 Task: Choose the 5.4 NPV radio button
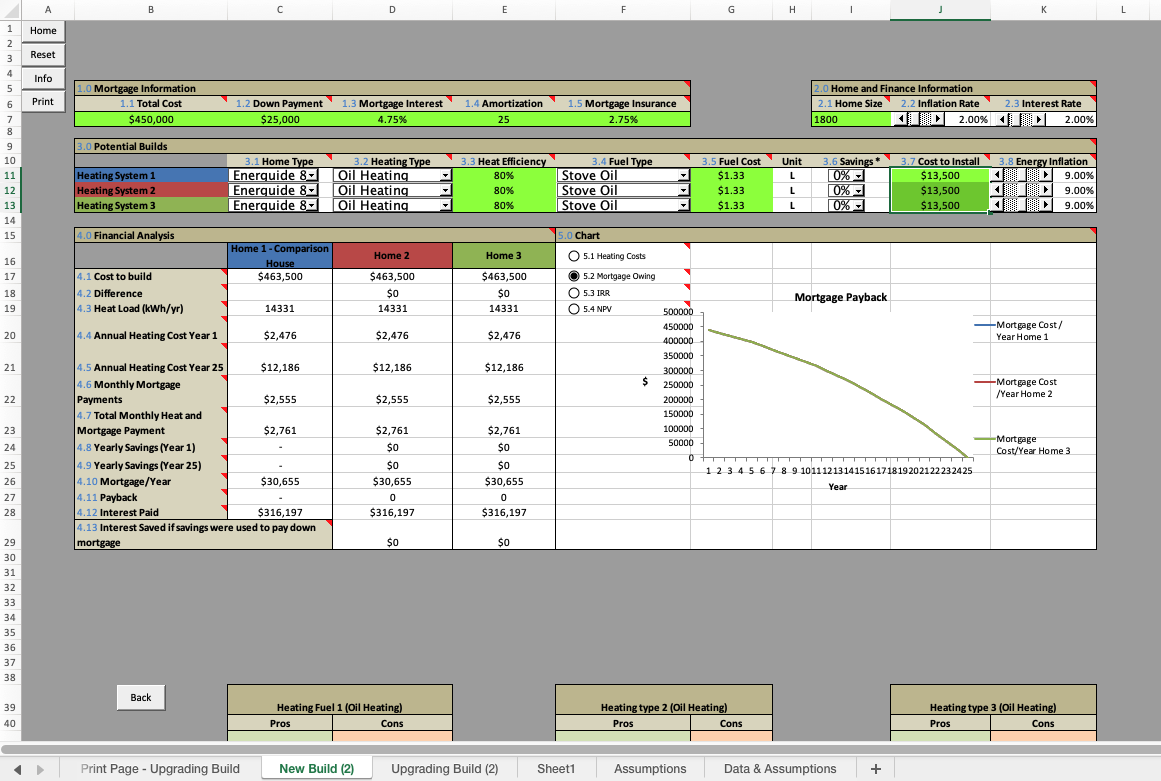574,309
